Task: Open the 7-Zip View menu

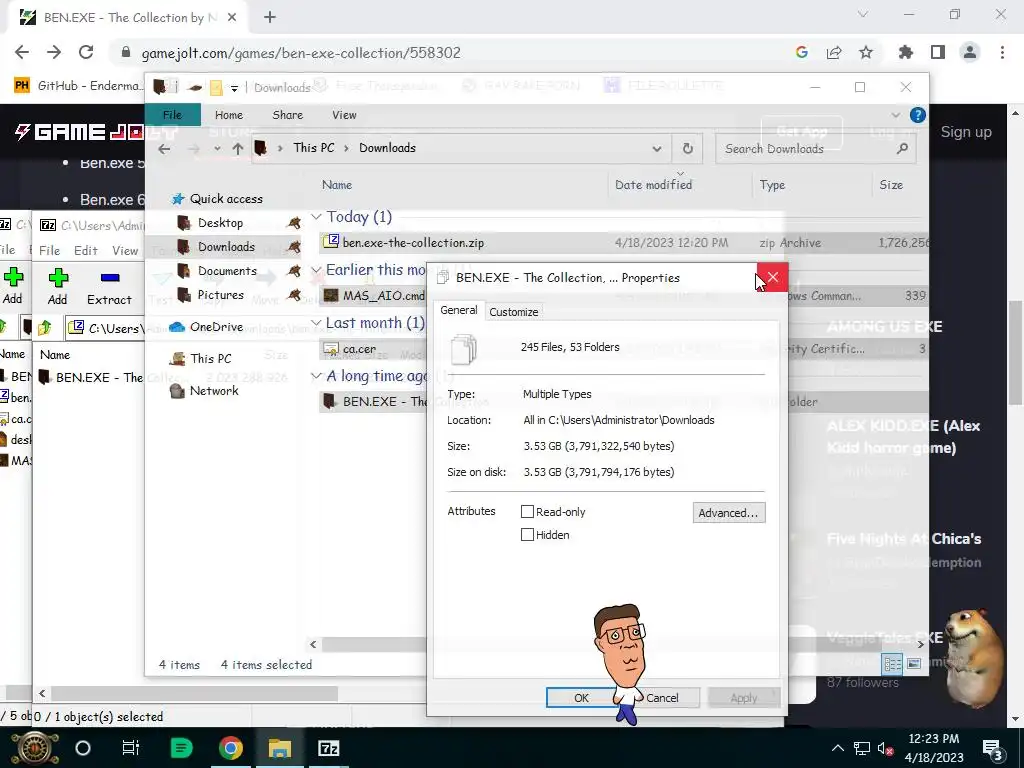Action: pos(125,250)
